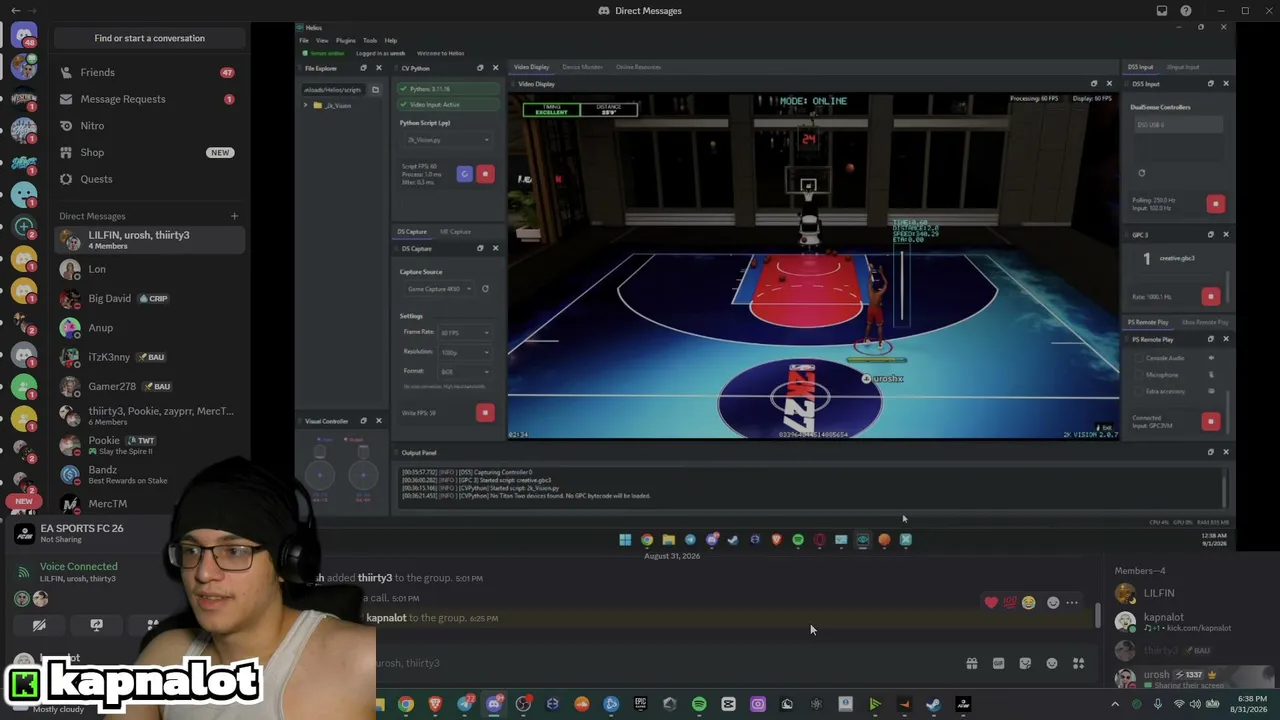Image resolution: width=1280 pixels, height=720 pixels.
Task: Click the refresh icon beside Capture Source in Helios
Action: coord(485,289)
